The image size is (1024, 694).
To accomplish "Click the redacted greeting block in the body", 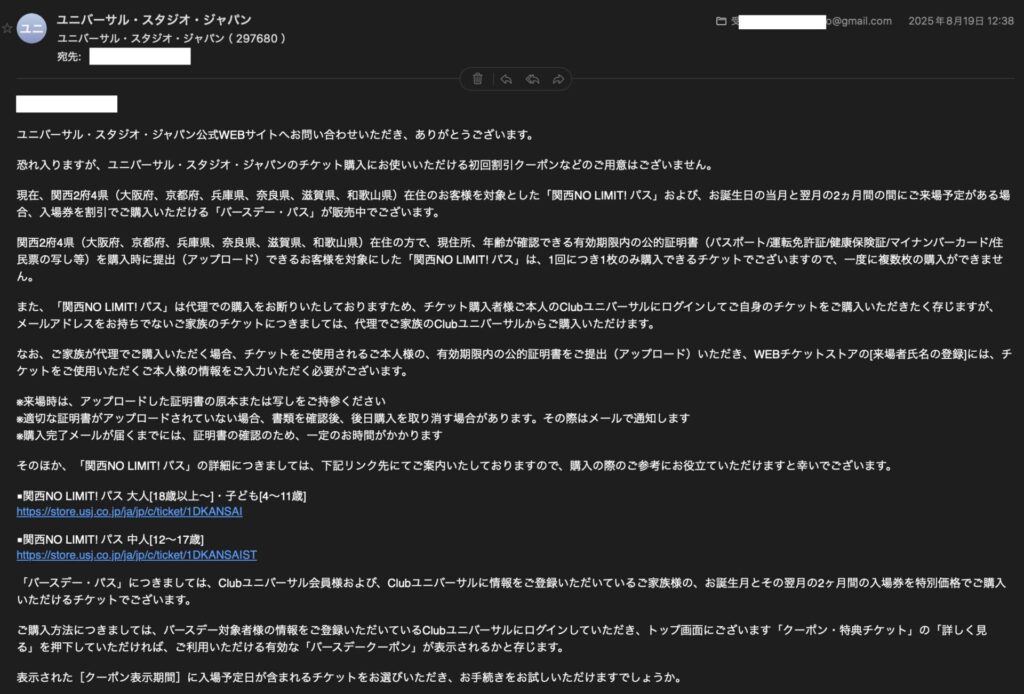I will (x=66, y=103).
